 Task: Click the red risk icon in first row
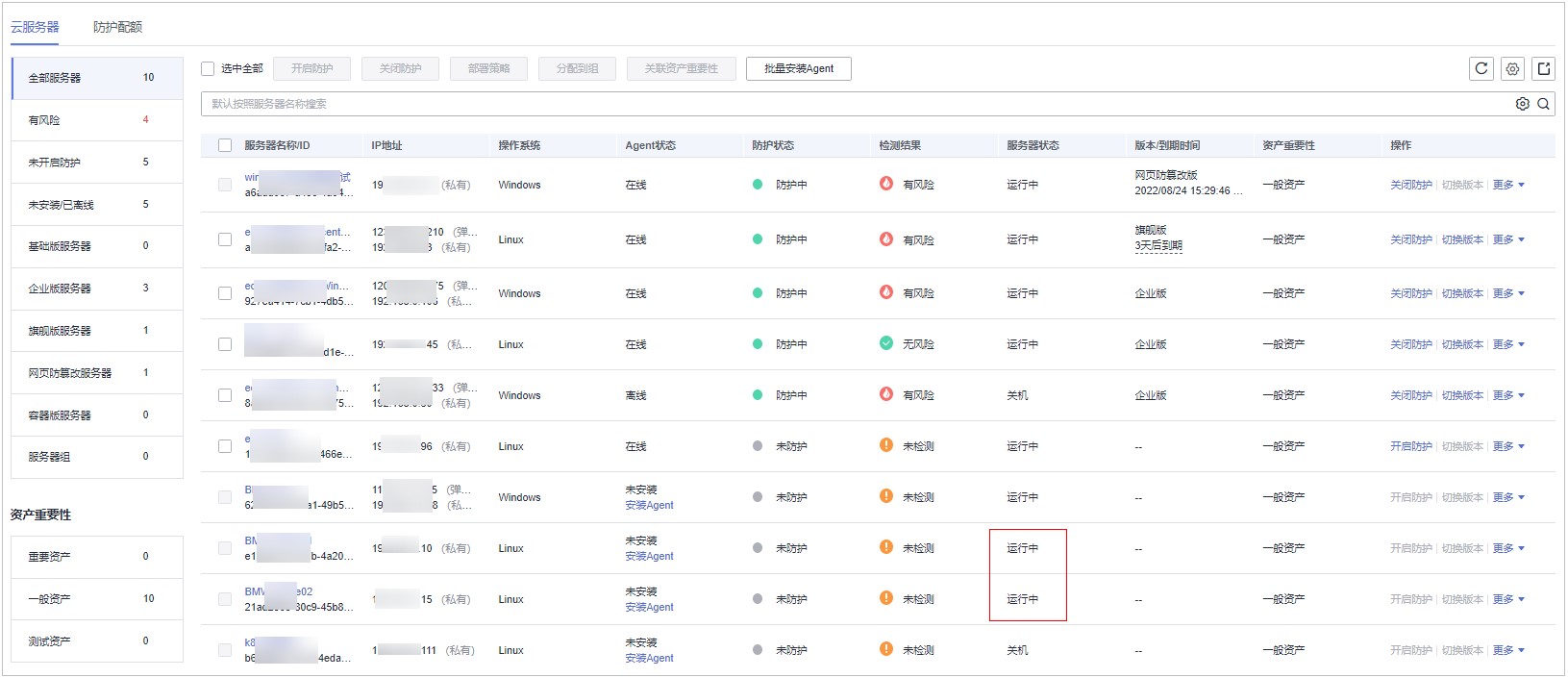click(885, 184)
